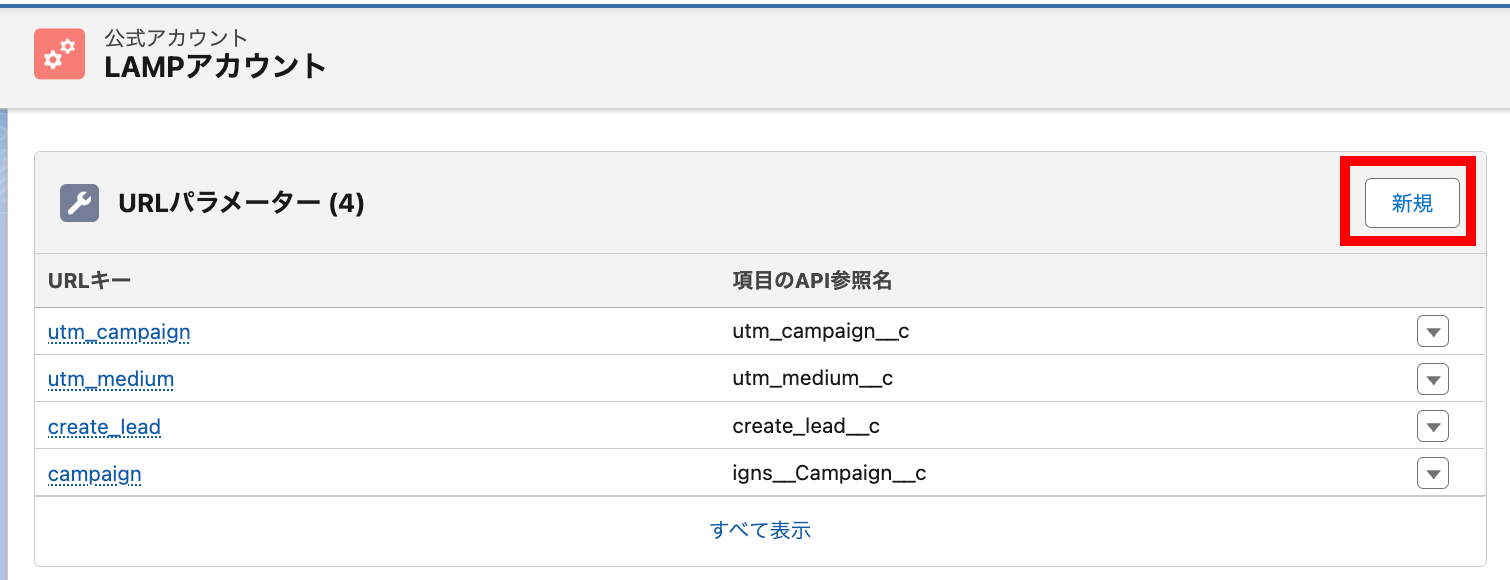1510x580 pixels.
Task: Select the utm_campaign__c API name cell
Action: click(820, 331)
